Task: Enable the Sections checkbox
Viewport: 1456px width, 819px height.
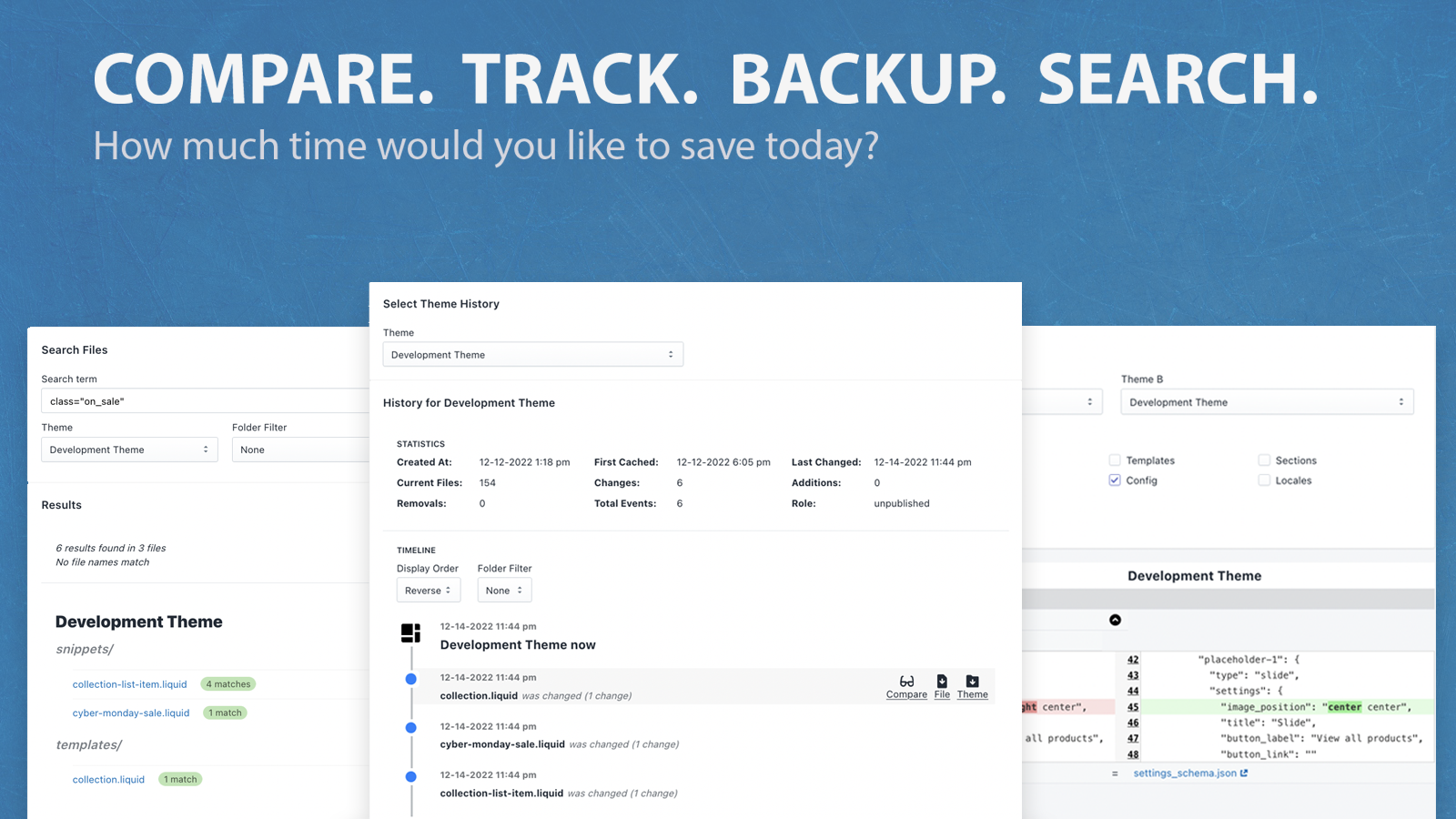Action: click(1264, 460)
